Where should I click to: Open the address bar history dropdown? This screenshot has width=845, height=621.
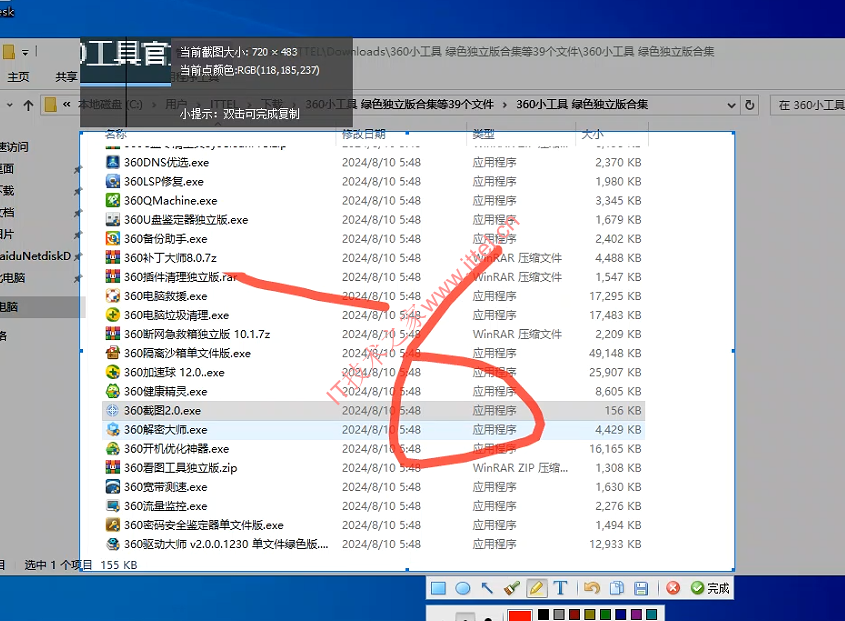tap(731, 105)
